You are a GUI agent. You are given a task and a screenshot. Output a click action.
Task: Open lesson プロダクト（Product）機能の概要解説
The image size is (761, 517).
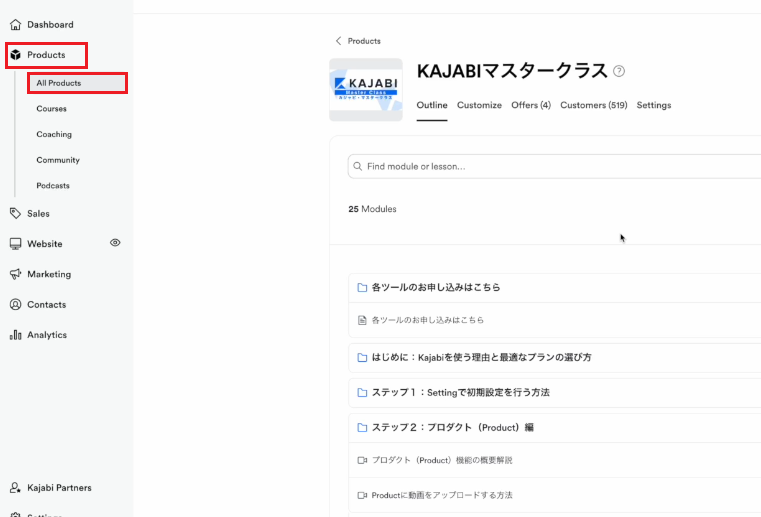pos(442,460)
